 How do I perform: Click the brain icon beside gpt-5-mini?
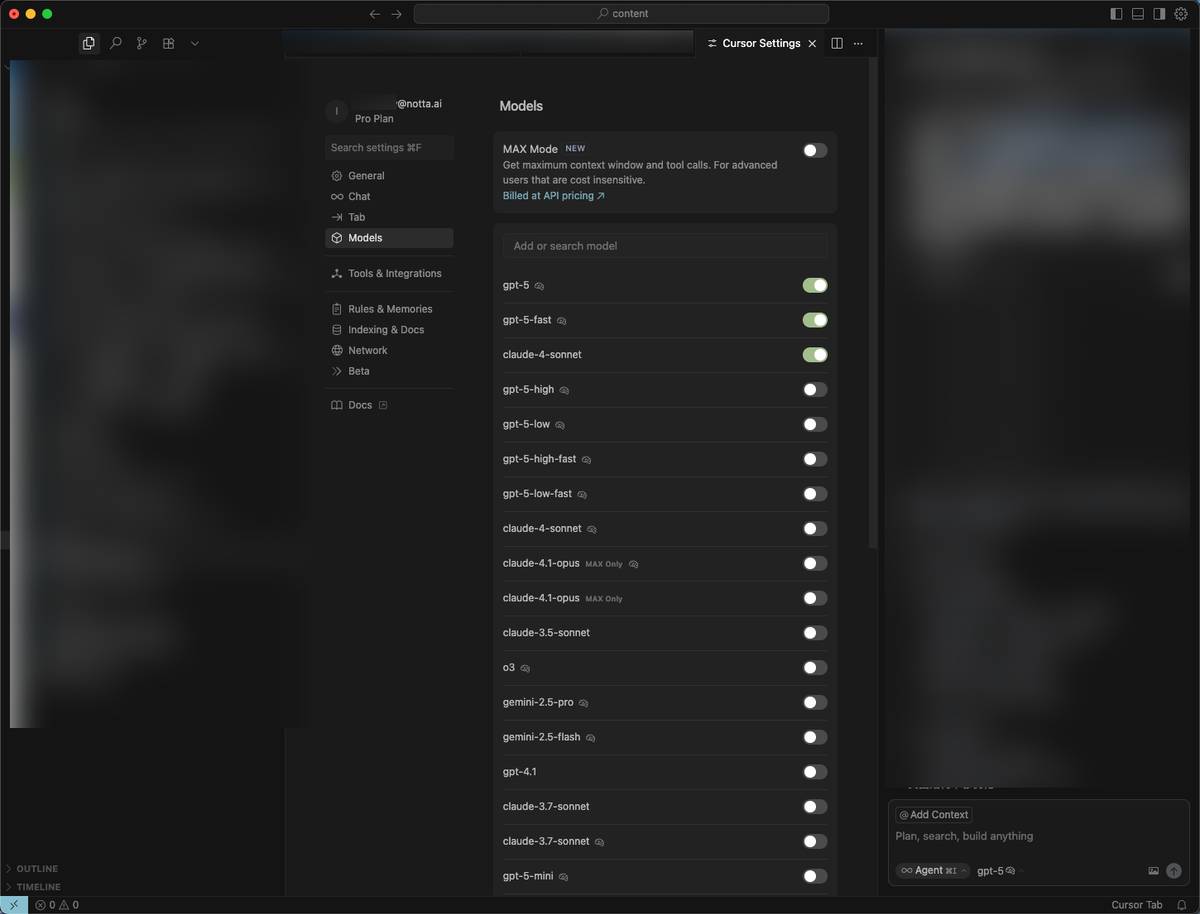[x=564, y=877]
